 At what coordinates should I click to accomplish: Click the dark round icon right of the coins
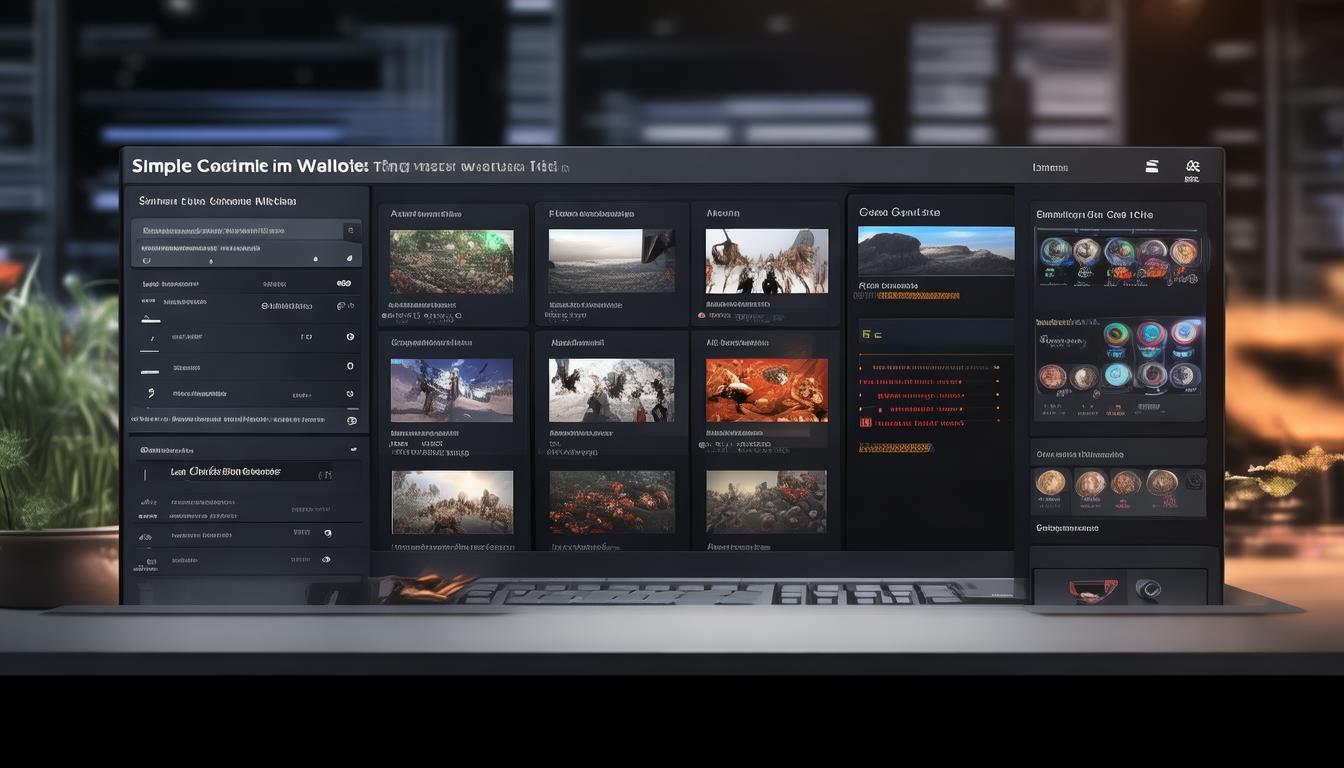(1193, 482)
